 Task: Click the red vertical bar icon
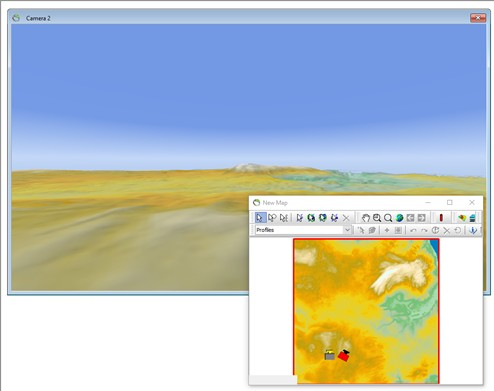441,218
